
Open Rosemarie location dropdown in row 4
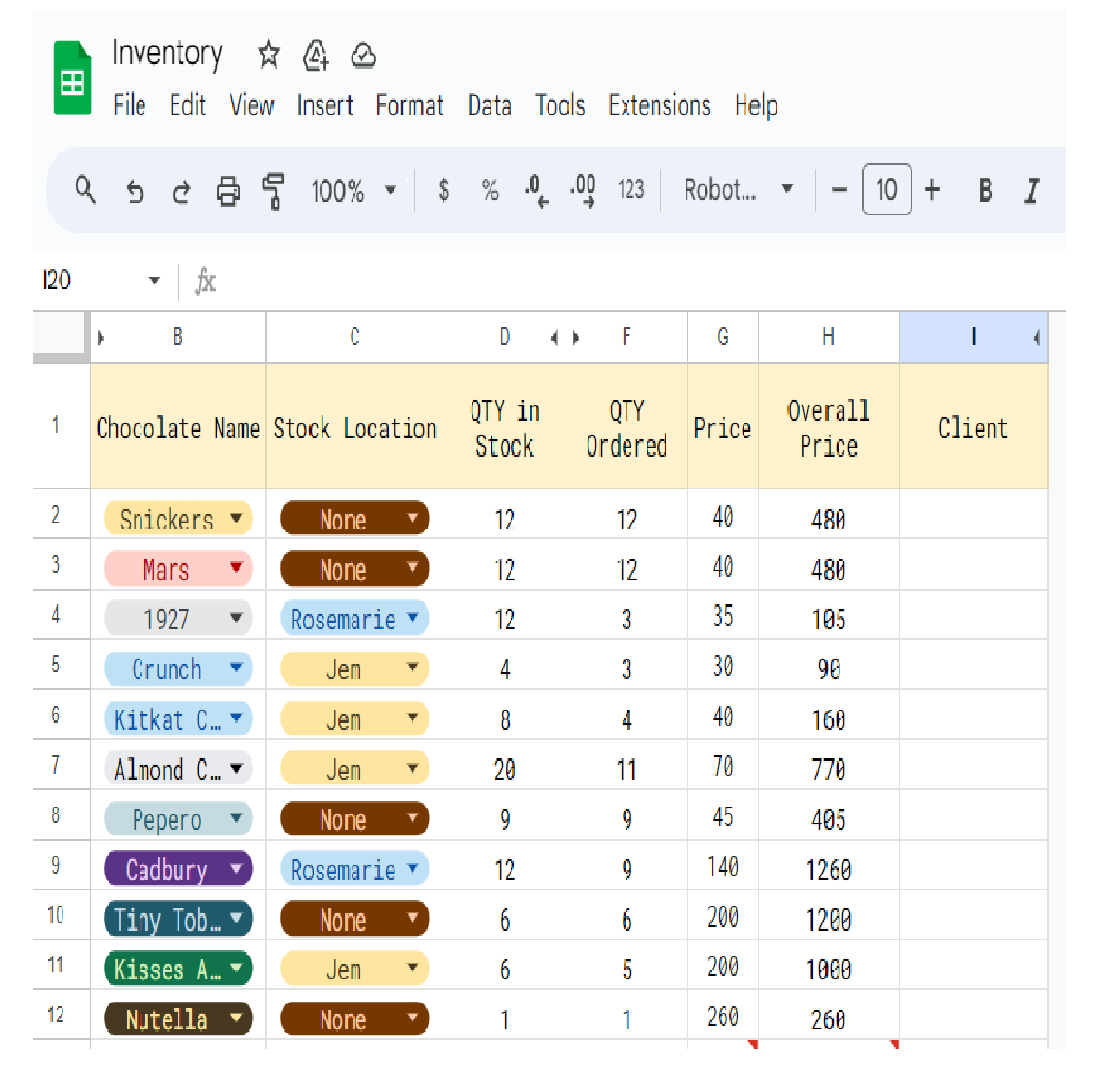[412, 617]
